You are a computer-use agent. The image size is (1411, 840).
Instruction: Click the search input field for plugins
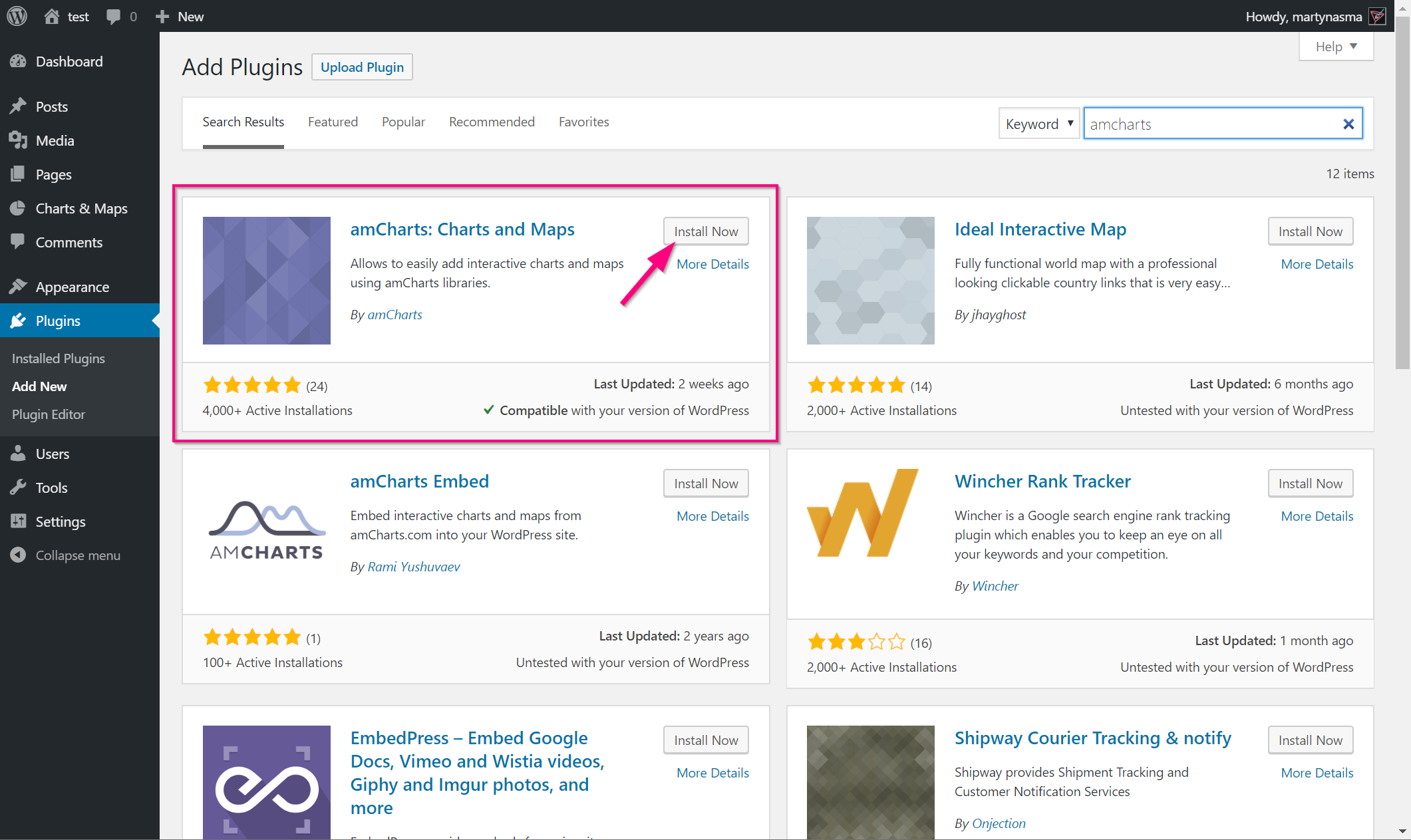(x=1211, y=124)
